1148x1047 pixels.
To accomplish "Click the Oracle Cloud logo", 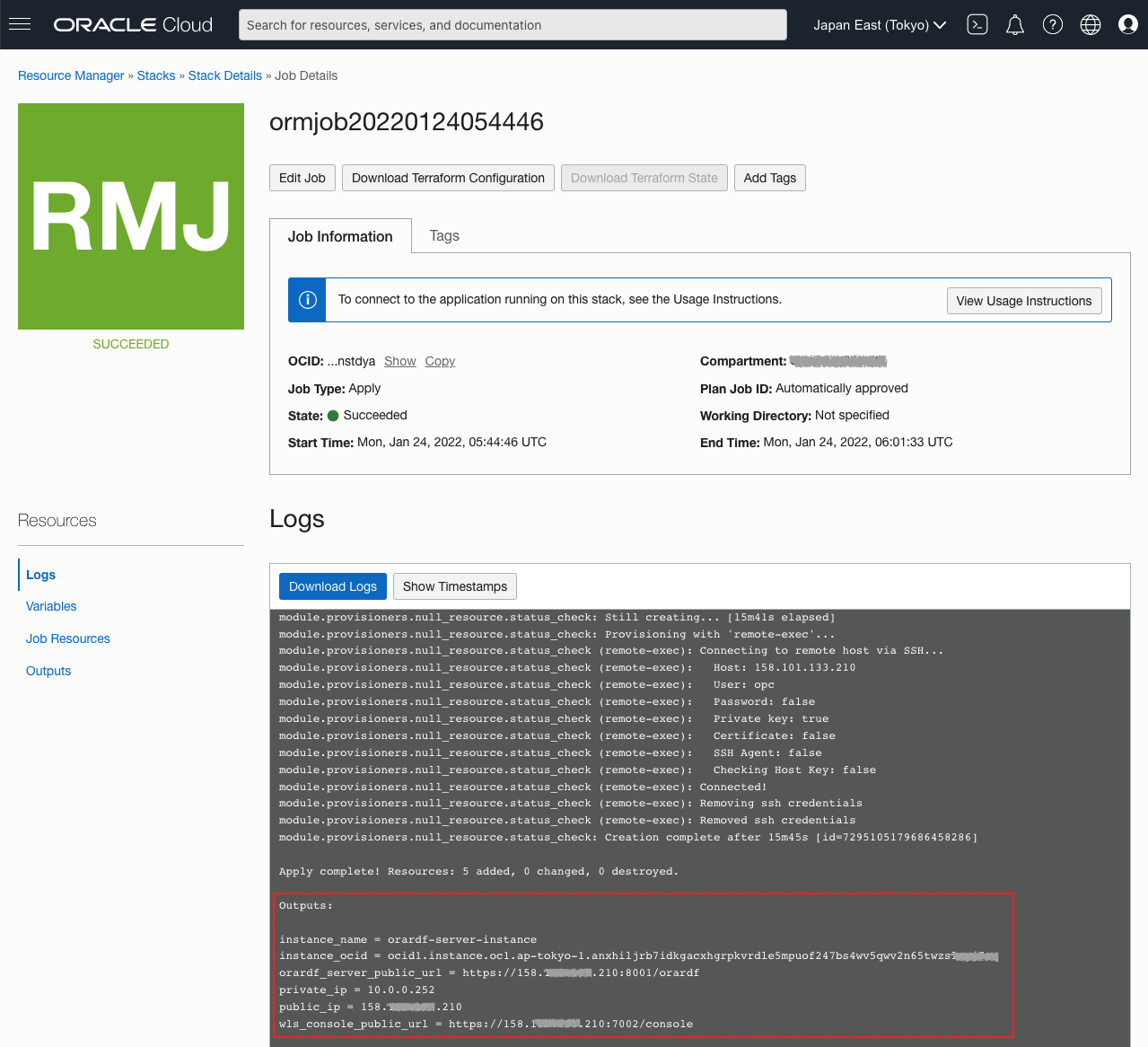I will coord(133,25).
